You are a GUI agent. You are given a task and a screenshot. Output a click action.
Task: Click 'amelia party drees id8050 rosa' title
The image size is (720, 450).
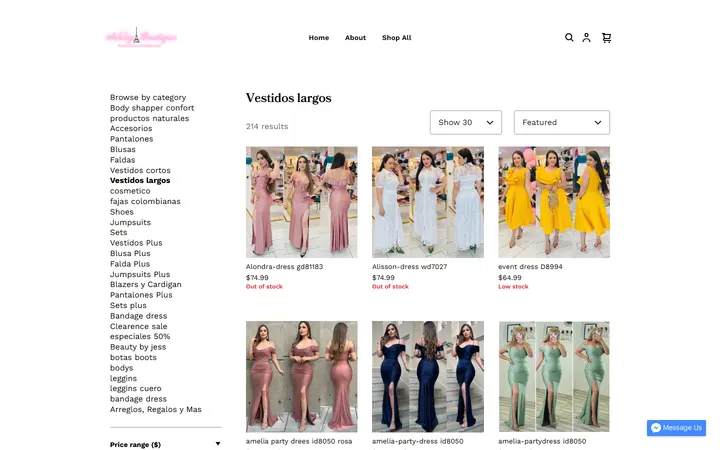(x=299, y=441)
